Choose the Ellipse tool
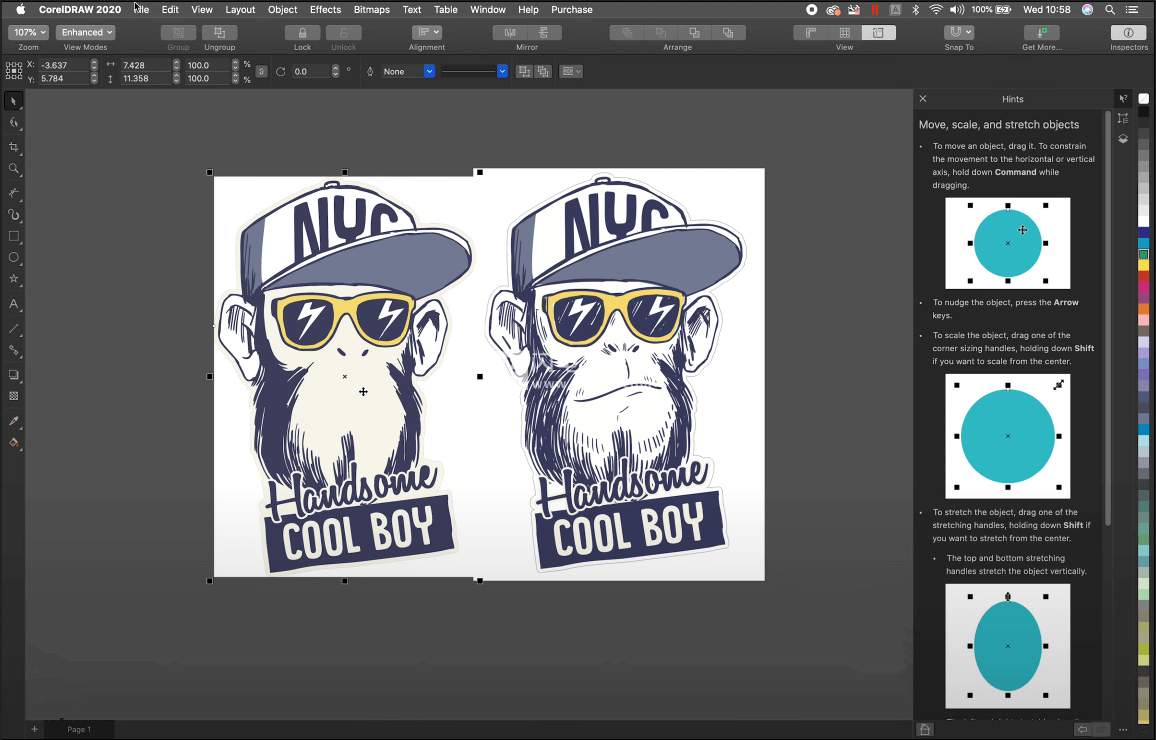Viewport: 1156px width, 740px height. 14,258
